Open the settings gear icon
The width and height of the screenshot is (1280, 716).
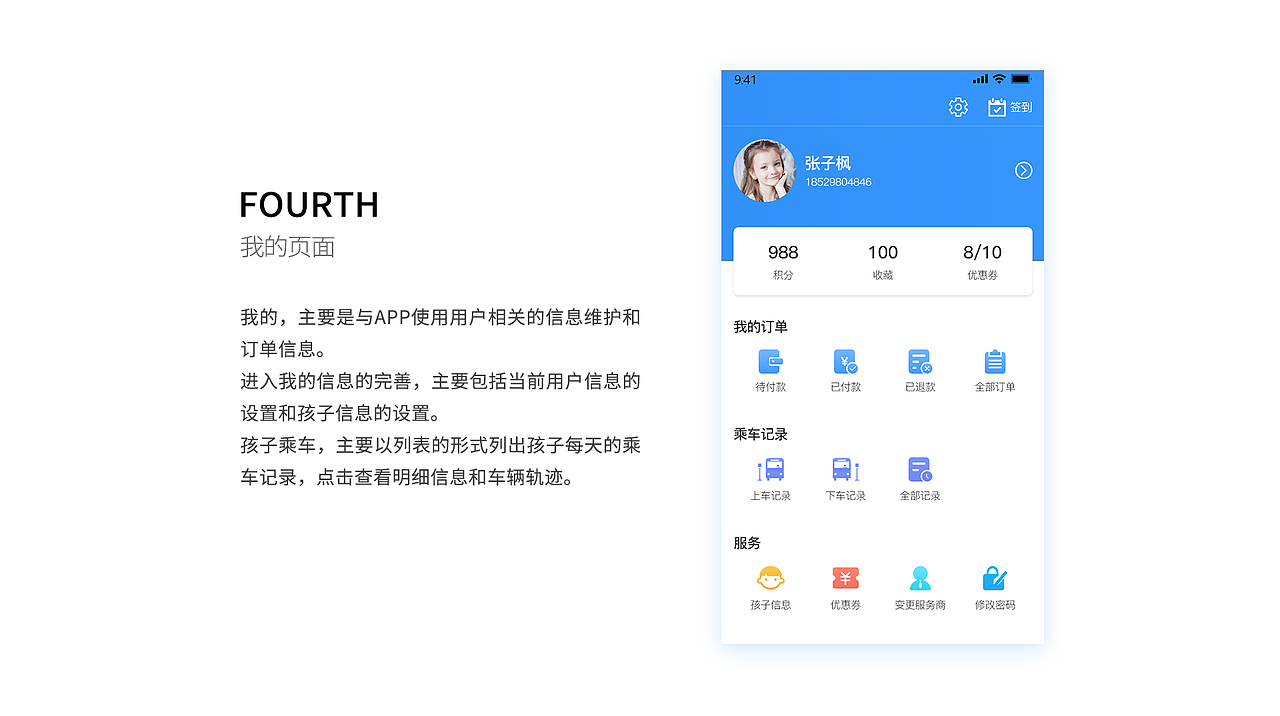click(958, 107)
